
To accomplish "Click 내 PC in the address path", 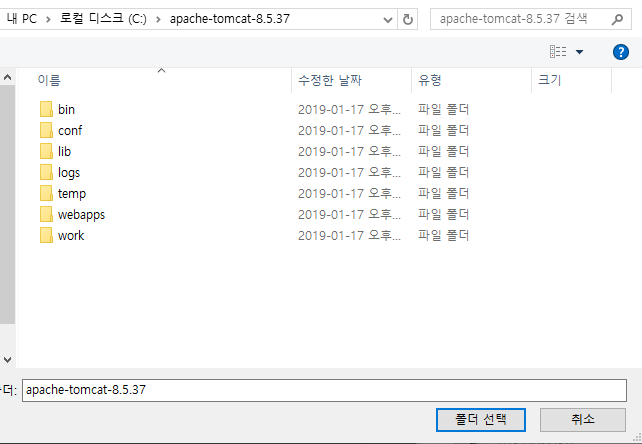I will (x=22, y=19).
